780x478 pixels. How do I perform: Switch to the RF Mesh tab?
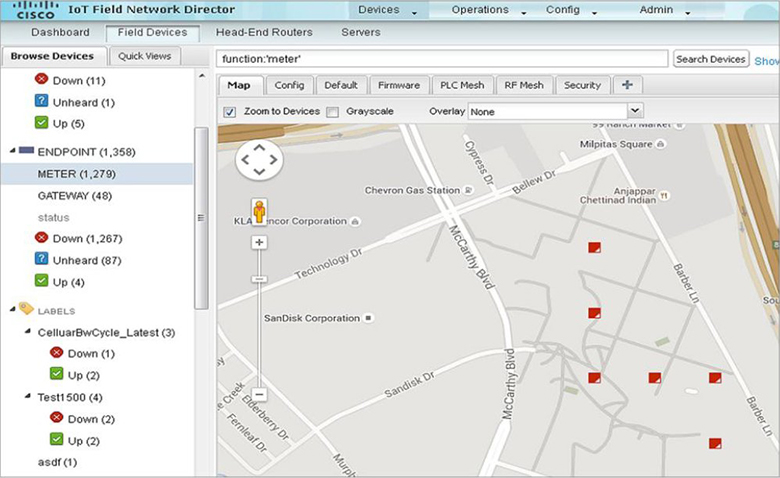[x=522, y=85]
